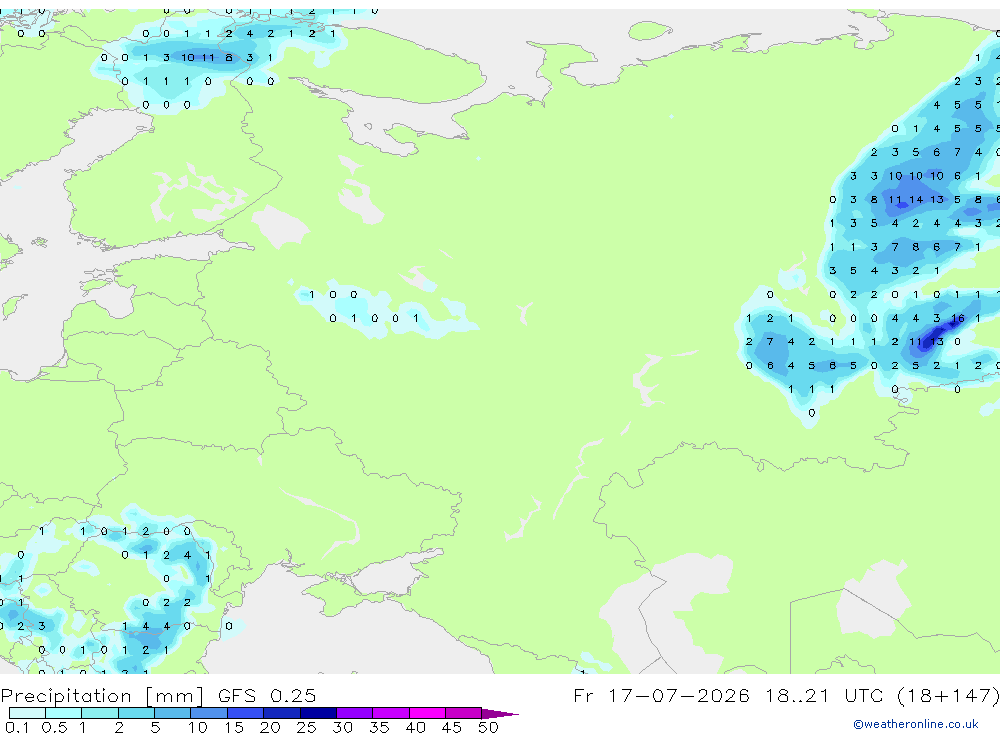Click the 'GFS 0.25' model label
Screen dimensions: 1000x733
(x=267, y=695)
